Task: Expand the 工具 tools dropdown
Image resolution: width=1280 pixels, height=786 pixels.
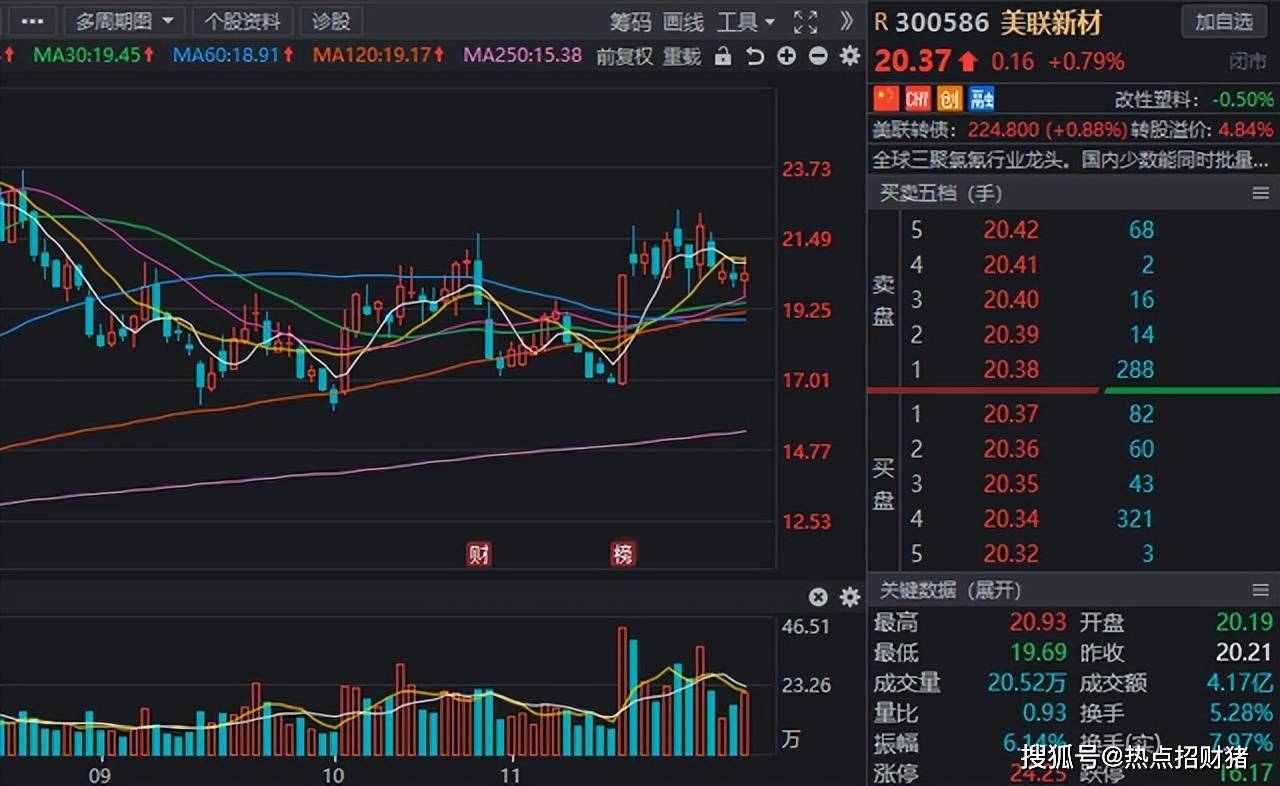Action: click(x=746, y=22)
